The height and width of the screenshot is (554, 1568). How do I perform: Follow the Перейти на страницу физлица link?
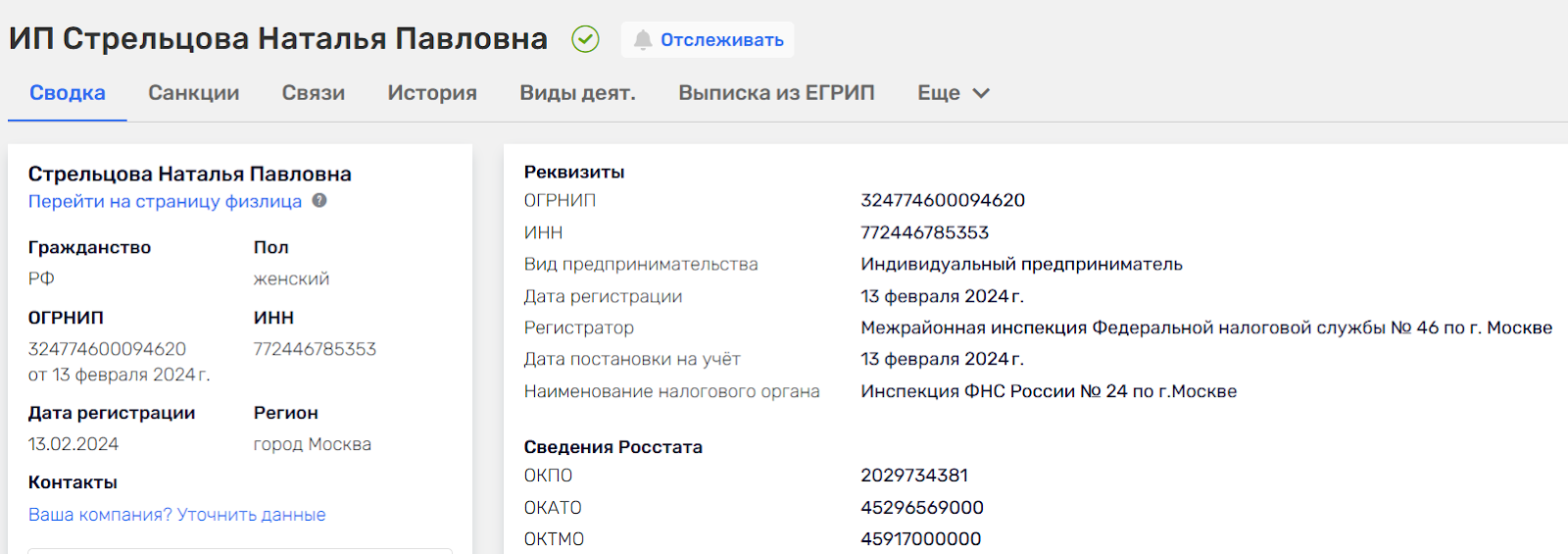tap(165, 201)
